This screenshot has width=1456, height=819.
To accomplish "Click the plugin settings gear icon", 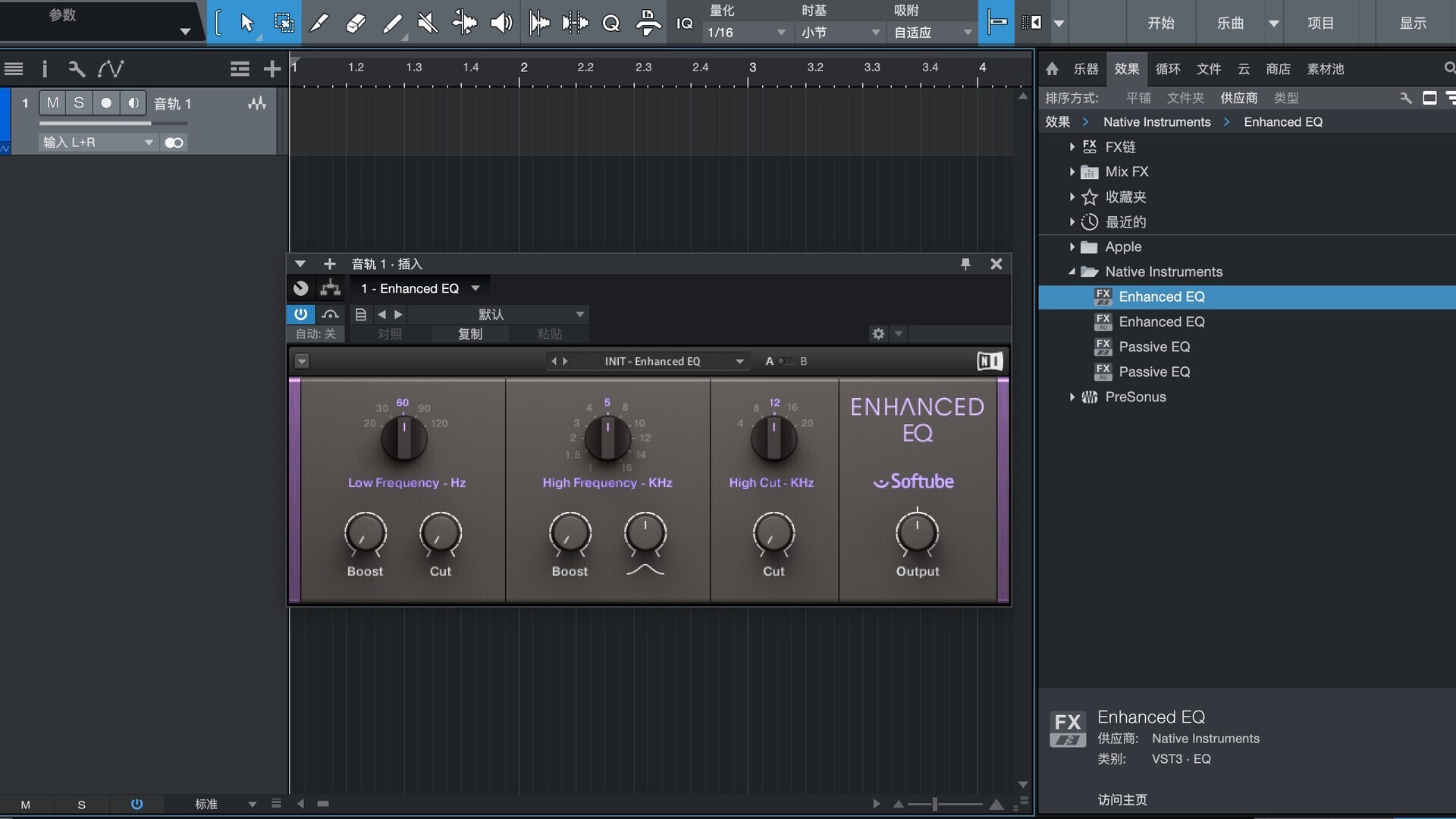I will pos(878,334).
